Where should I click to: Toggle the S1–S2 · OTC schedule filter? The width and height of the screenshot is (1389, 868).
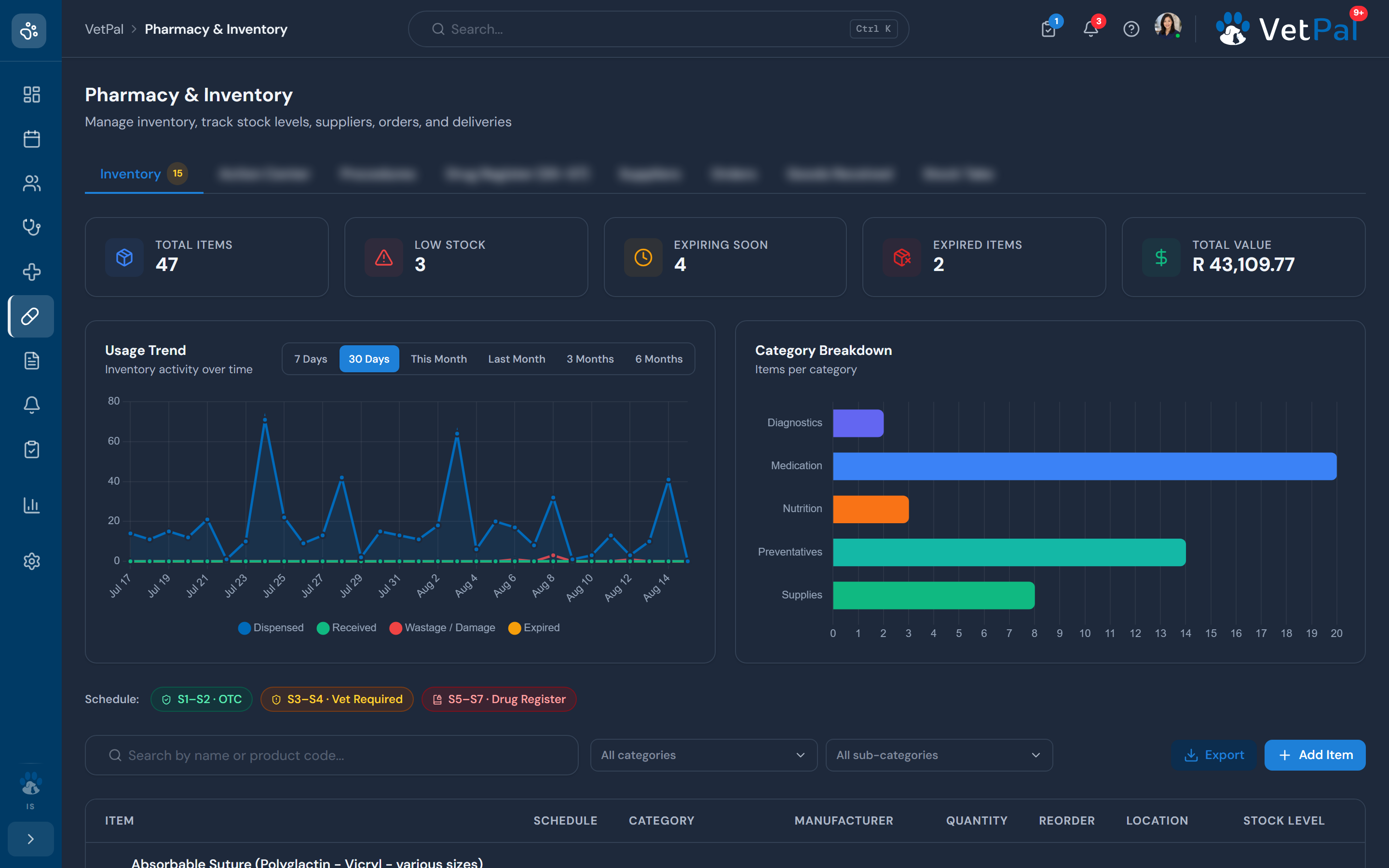point(202,699)
